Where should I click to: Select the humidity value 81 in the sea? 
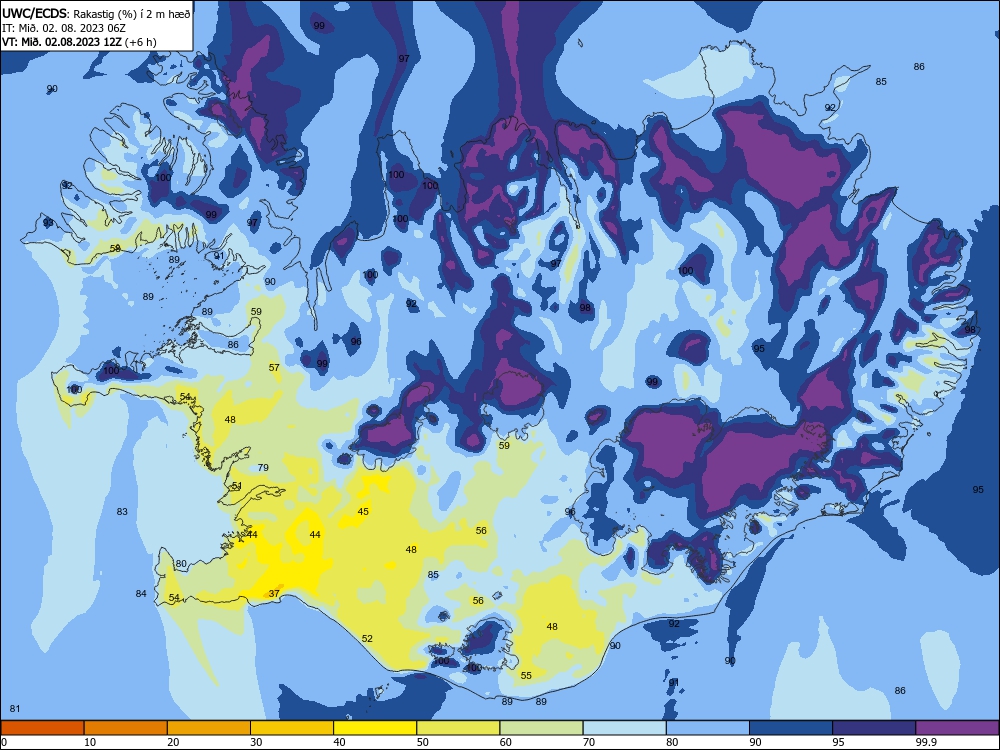pos(15,709)
